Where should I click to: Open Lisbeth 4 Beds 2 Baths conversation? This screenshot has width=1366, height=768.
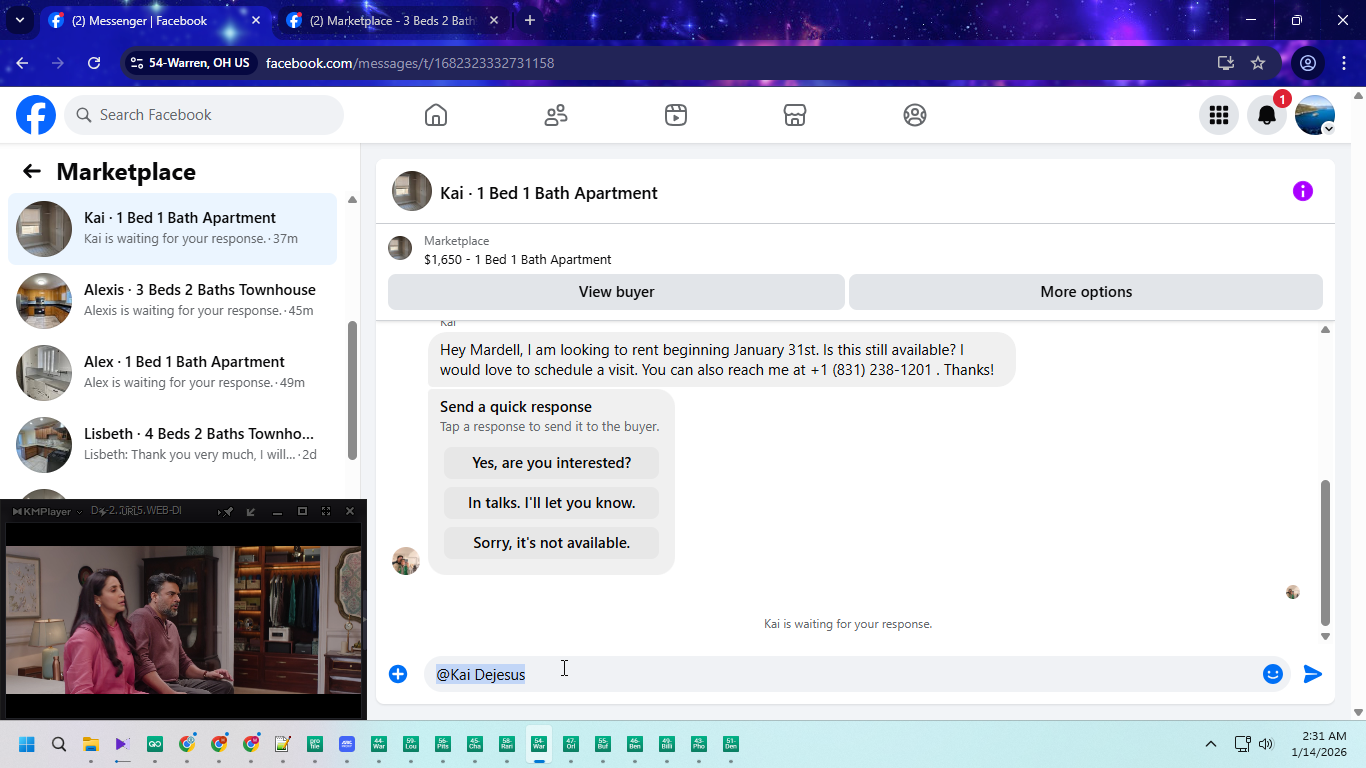172,445
